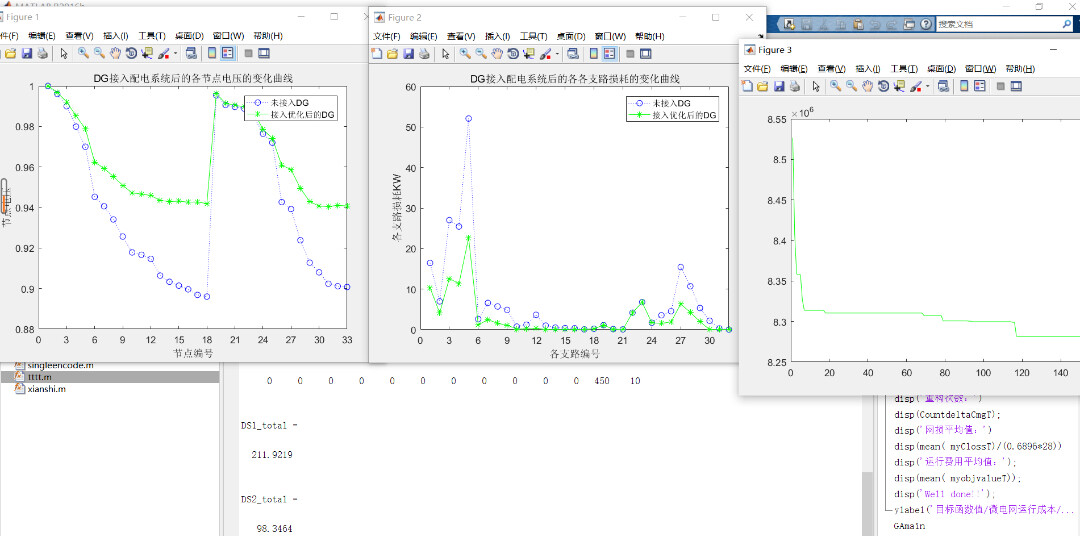Create new figure icon in Figure 2

pos(377,54)
